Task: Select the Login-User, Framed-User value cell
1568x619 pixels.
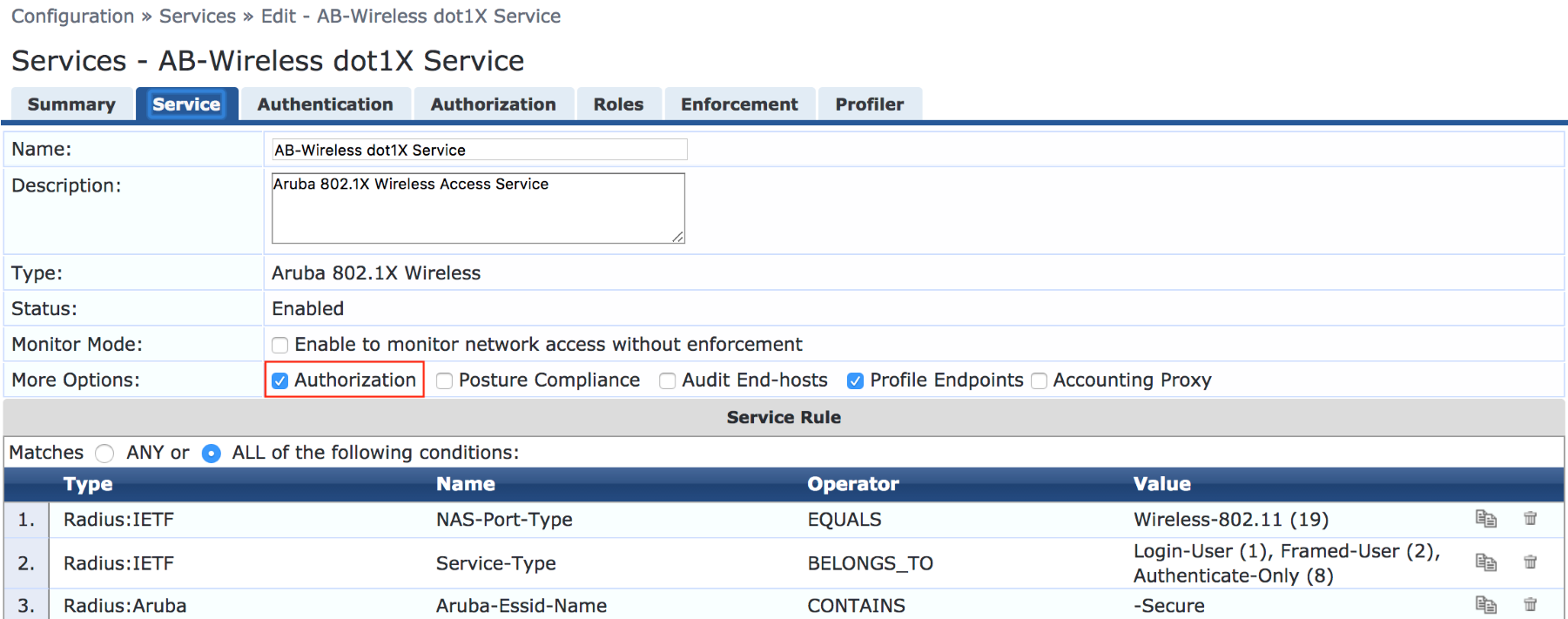Action: [x=1287, y=563]
